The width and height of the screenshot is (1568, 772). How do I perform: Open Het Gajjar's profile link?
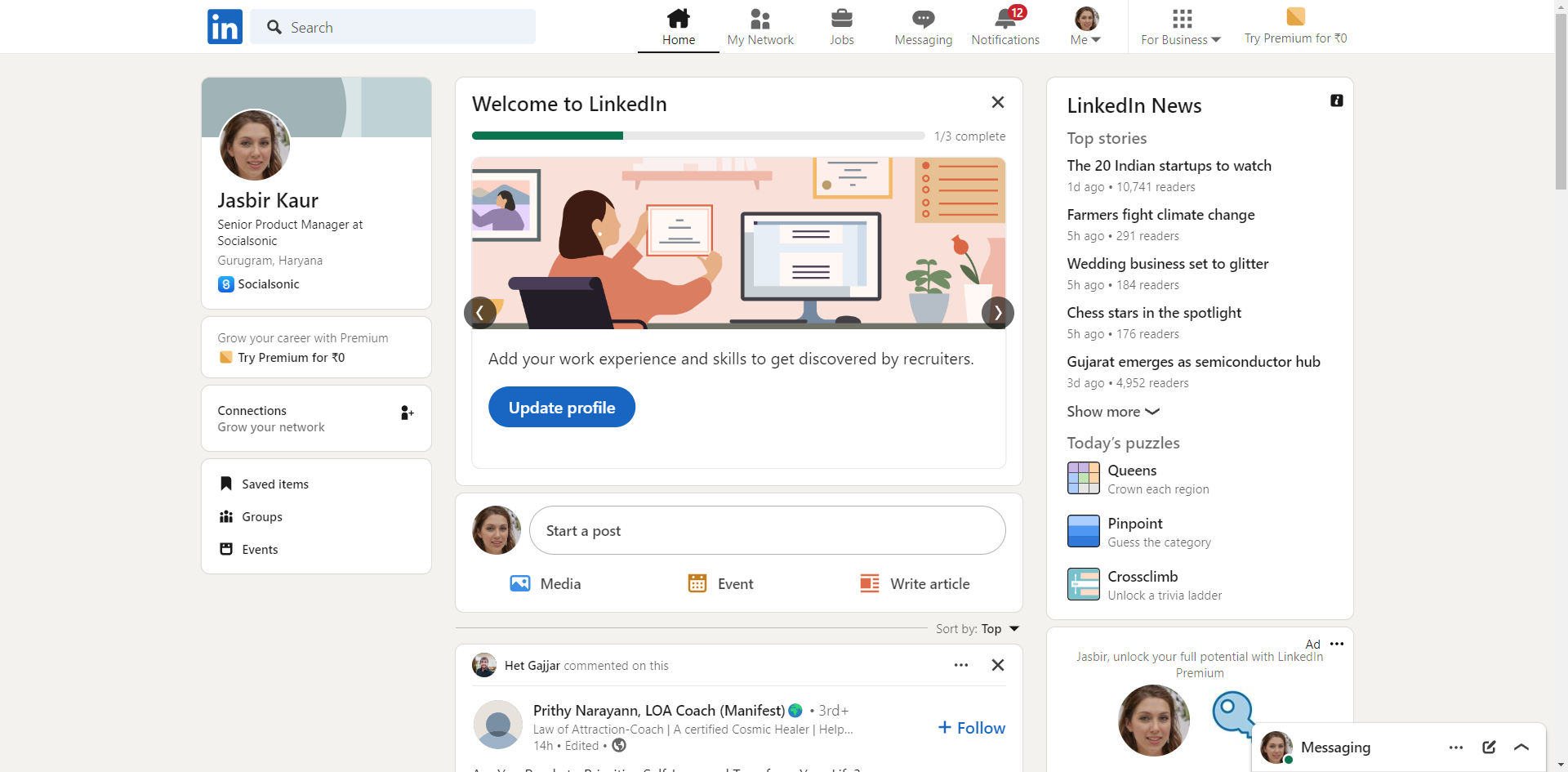point(532,666)
